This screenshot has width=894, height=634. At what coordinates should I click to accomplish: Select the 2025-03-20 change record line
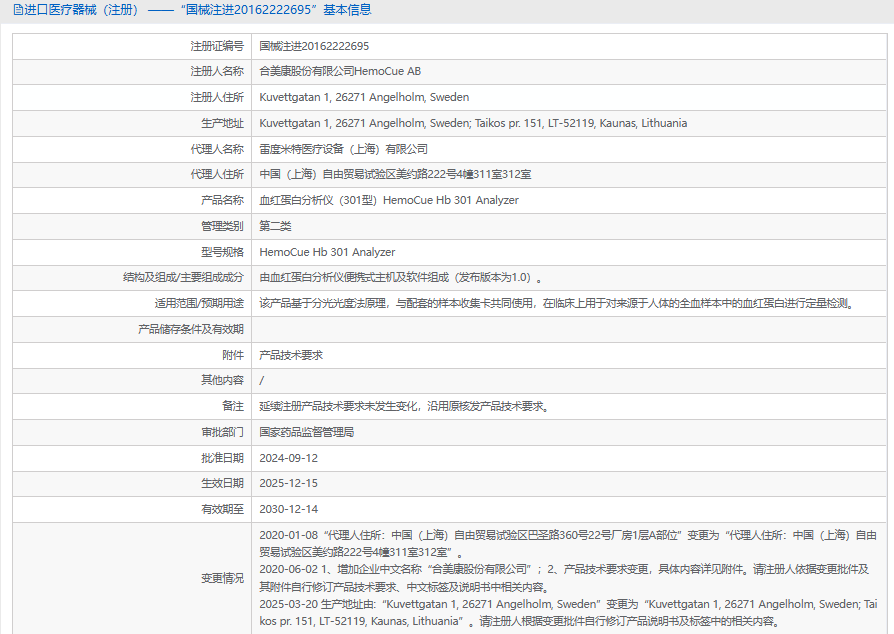pos(568,613)
